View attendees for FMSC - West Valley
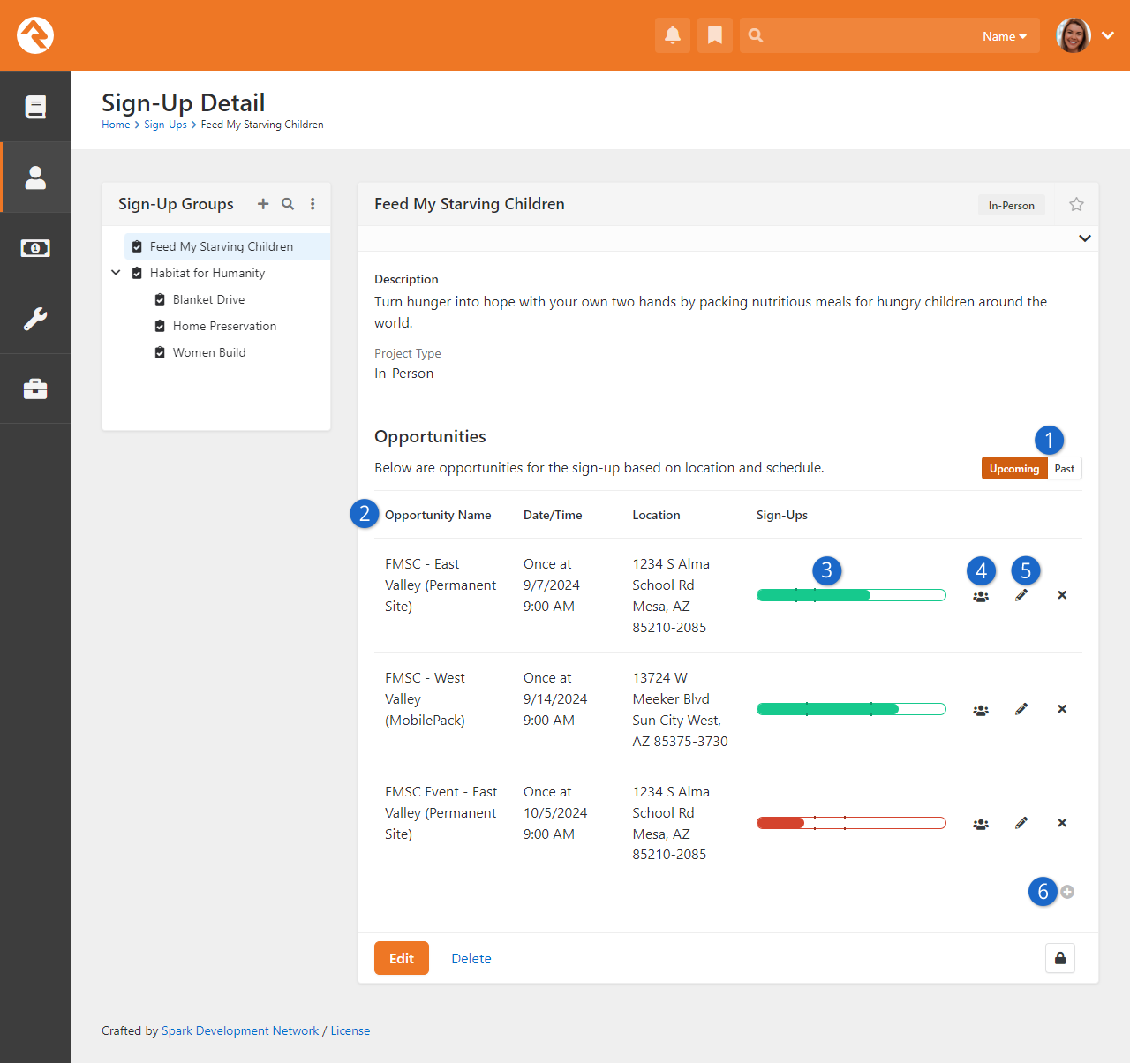The height and width of the screenshot is (1064, 1130). (x=981, y=710)
